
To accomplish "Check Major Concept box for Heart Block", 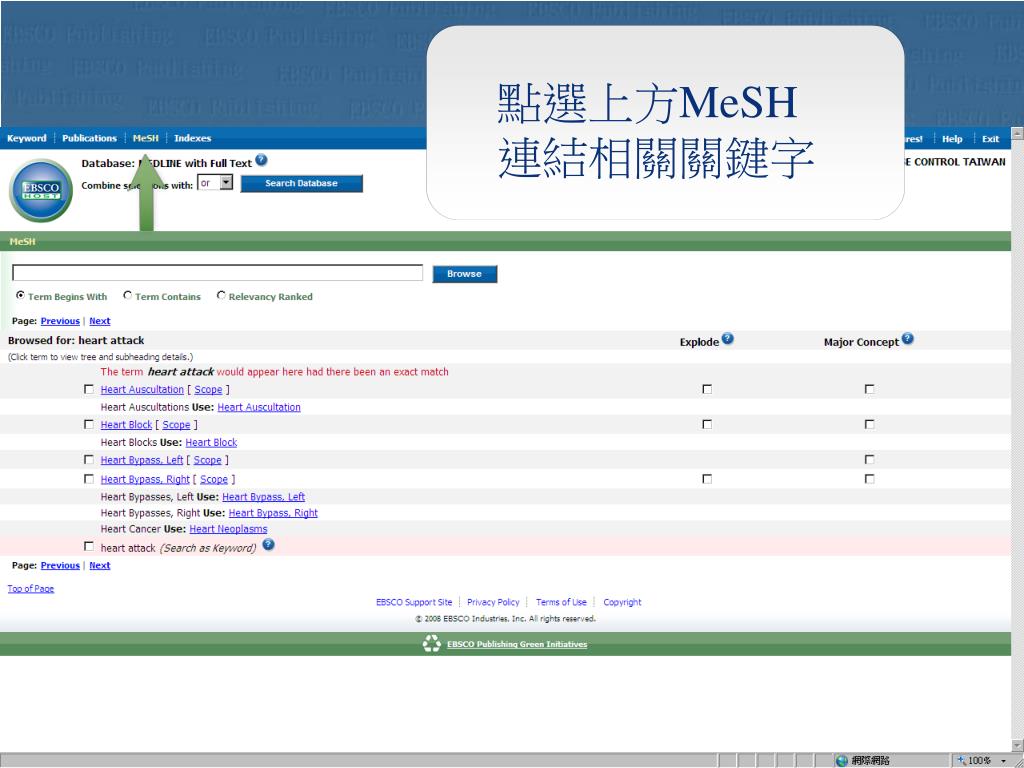I will pyautogui.click(x=869, y=424).
